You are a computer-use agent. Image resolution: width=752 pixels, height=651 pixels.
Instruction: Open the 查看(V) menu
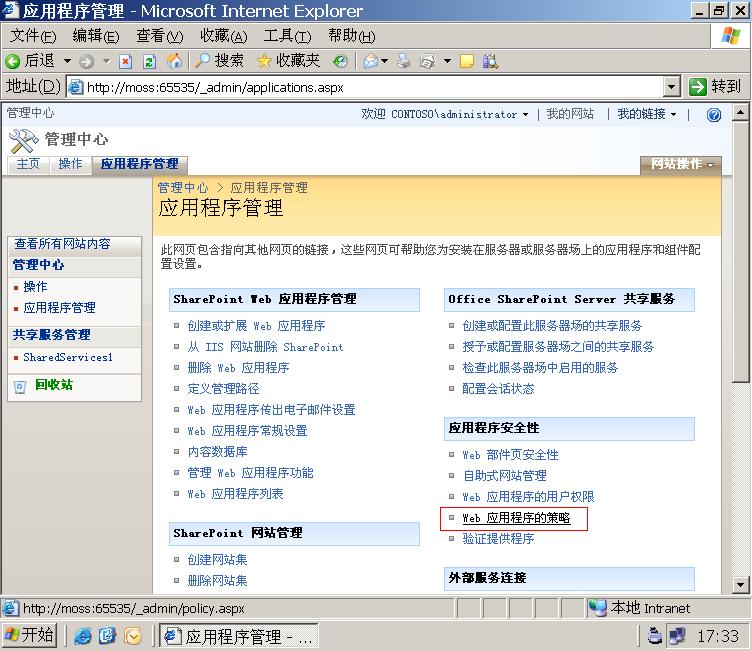[x=159, y=36]
